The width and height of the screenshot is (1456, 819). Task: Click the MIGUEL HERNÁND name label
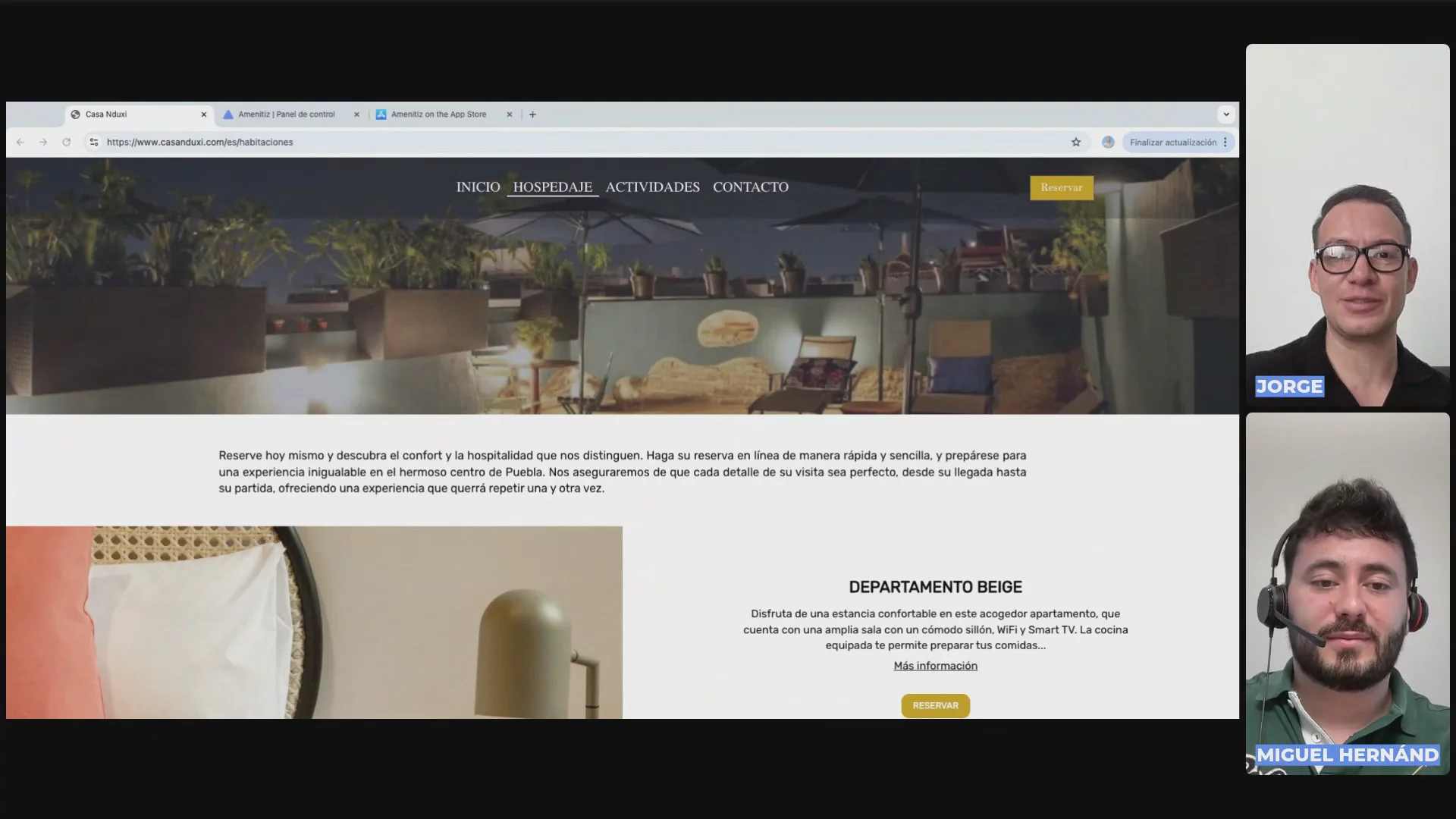coord(1348,755)
